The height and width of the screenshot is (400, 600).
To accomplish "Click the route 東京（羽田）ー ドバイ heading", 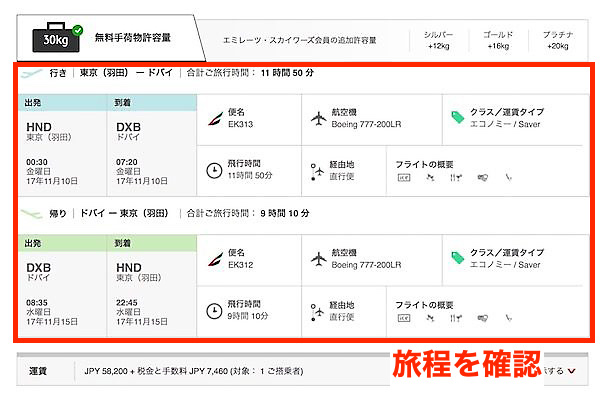I will pyautogui.click(x=126, y=73).
